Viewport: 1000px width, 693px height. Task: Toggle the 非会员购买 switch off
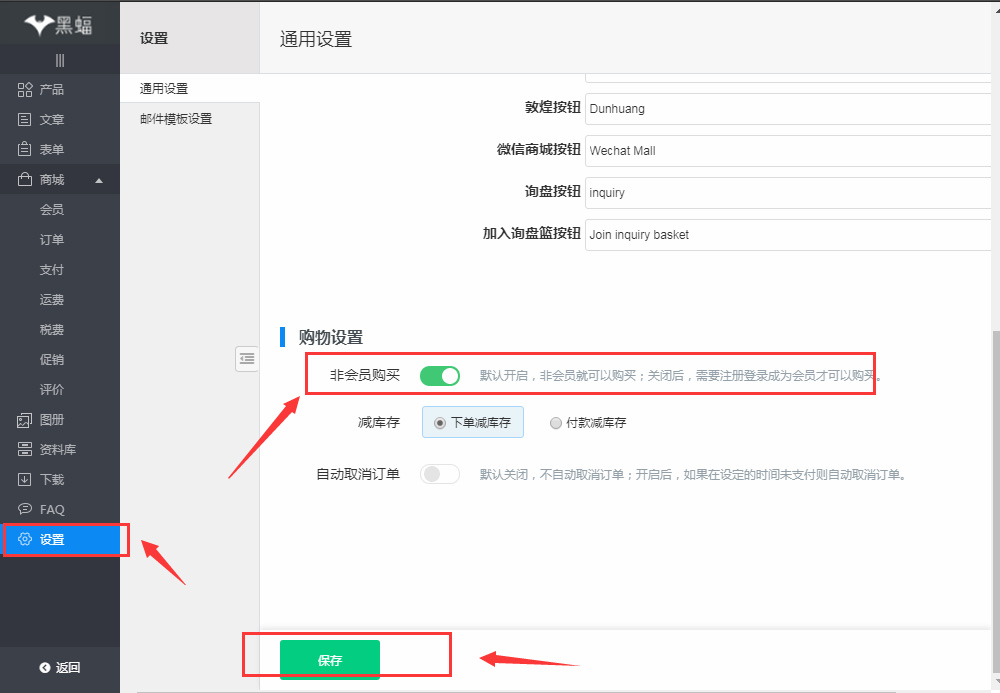[439, 376]
